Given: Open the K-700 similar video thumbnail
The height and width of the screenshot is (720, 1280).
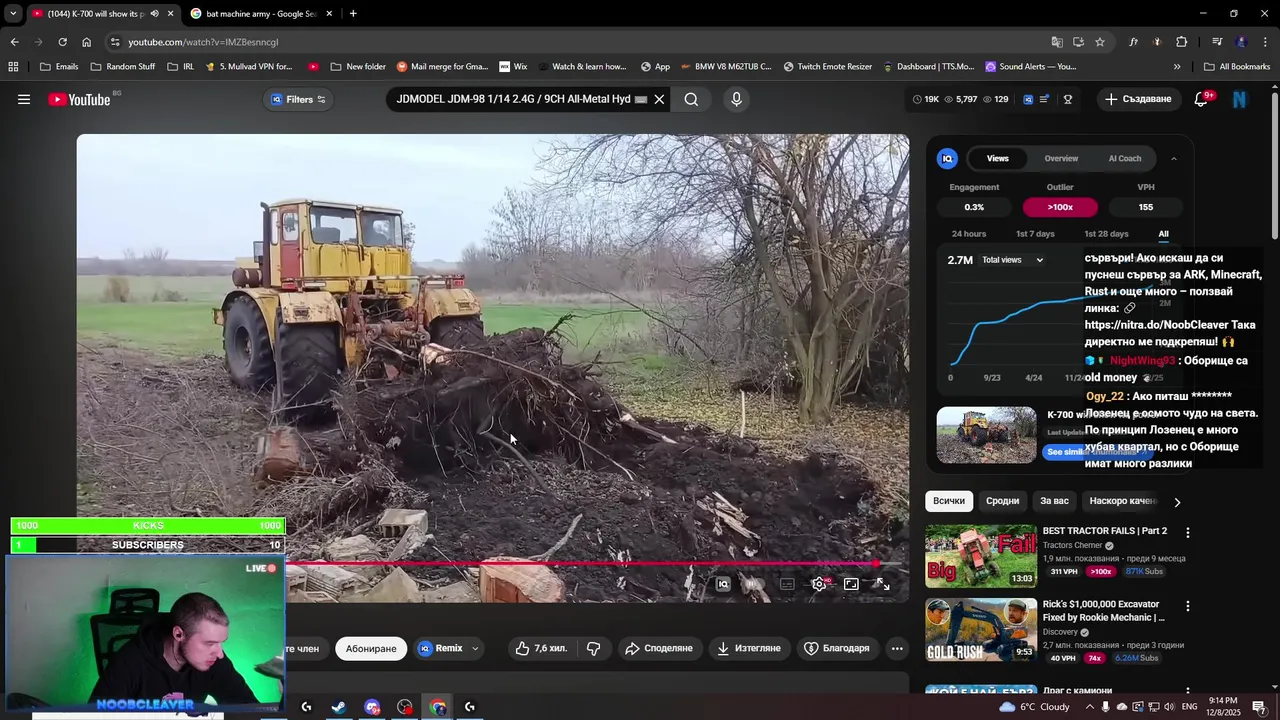Looking at the screenshot, I should [987, 435].
